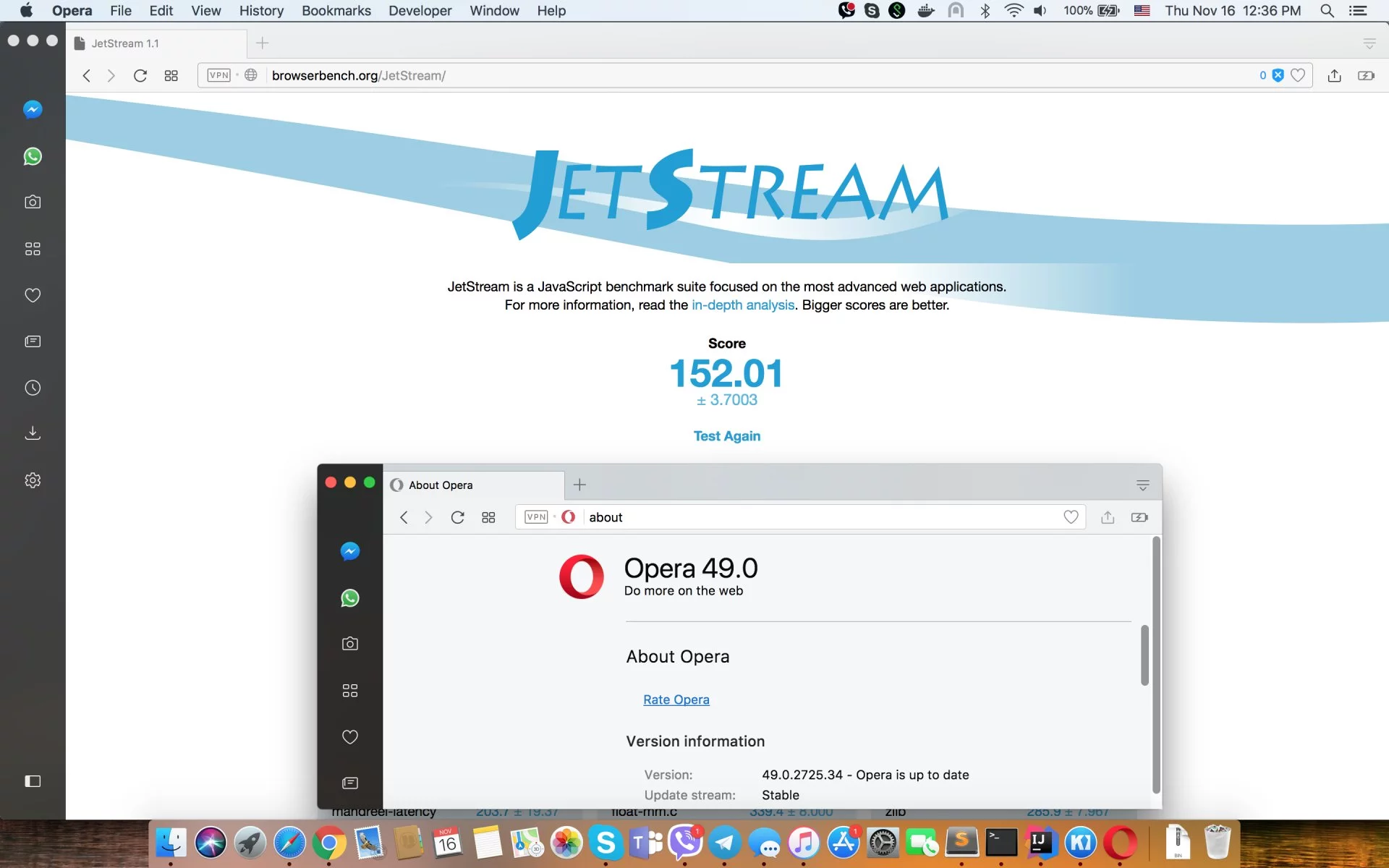This screenshot has width=1389, height=868.
Task: Reload the JetStream page
Action: 140,75
